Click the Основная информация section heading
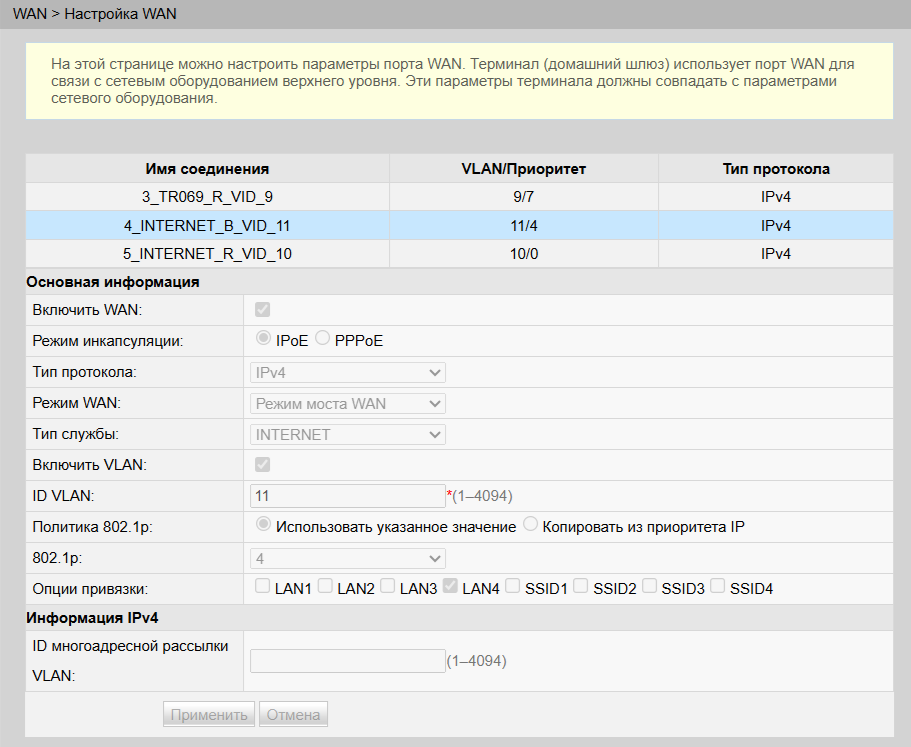 [113, 282]
